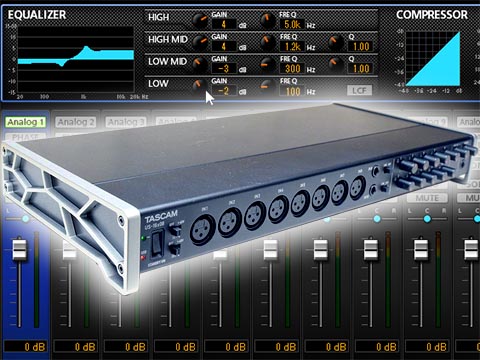The width and height of the screenshot is (480, 360).
Task: Select the LOW MID frequency field 300
Action: 292,69
